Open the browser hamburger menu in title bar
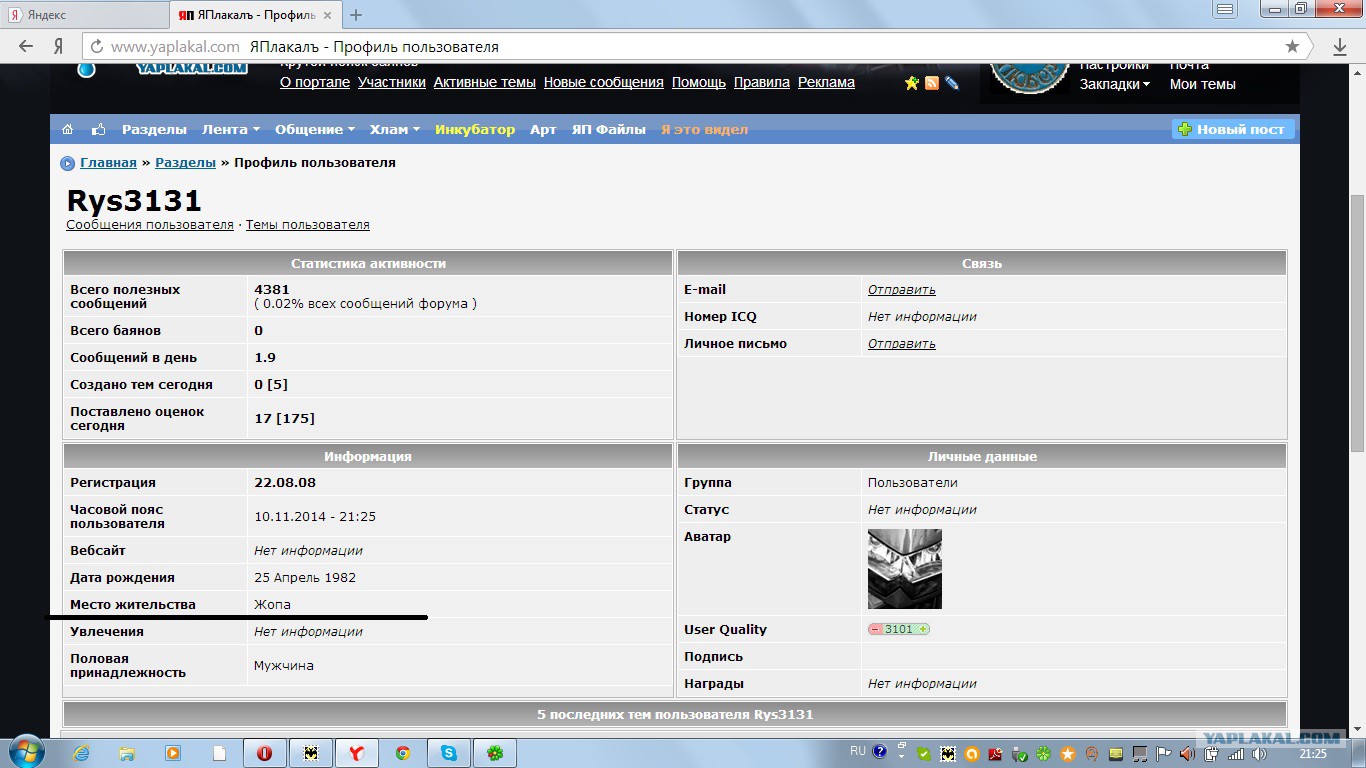The width and height of the screenshot is (1366, 768). pos(1225,9)
